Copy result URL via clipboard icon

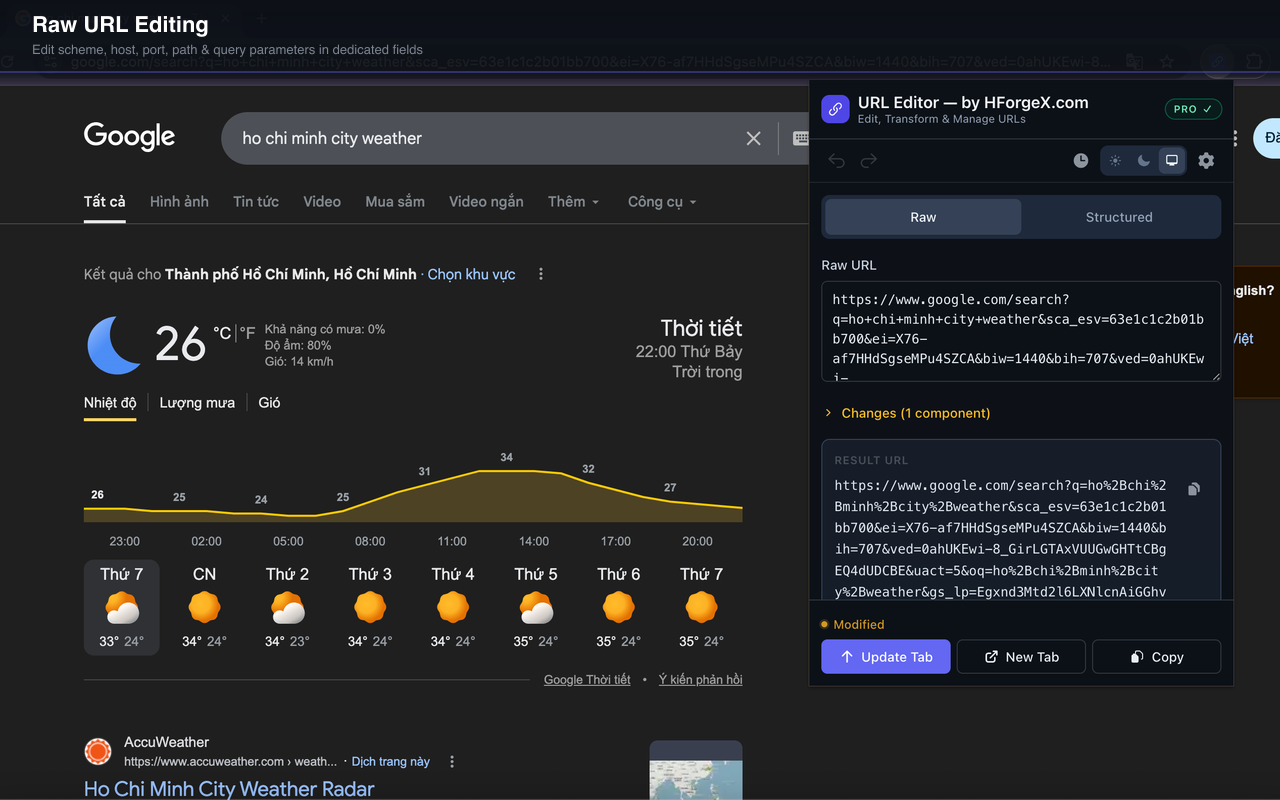coord(1193,489)
